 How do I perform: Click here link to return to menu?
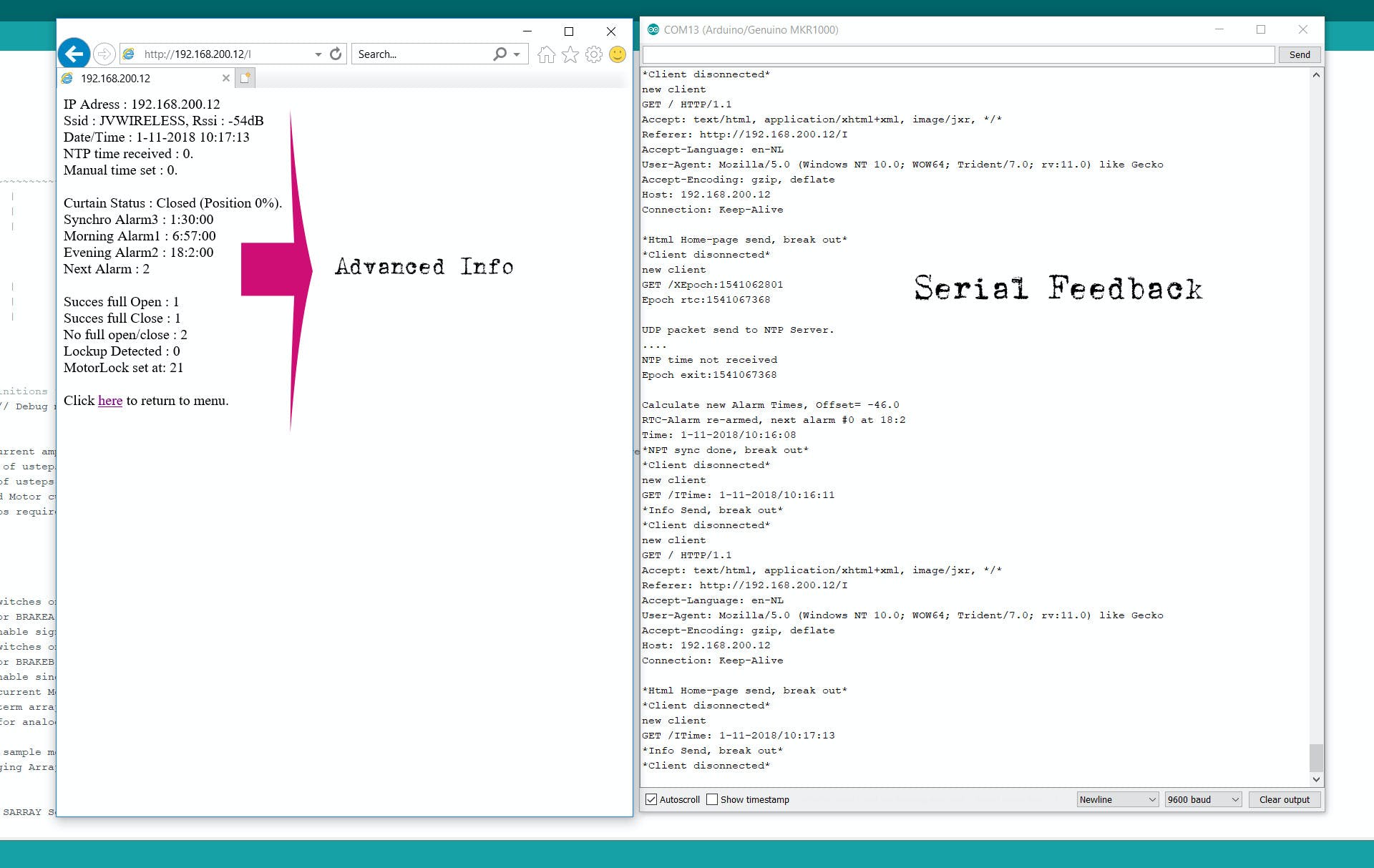coord(109,400)
